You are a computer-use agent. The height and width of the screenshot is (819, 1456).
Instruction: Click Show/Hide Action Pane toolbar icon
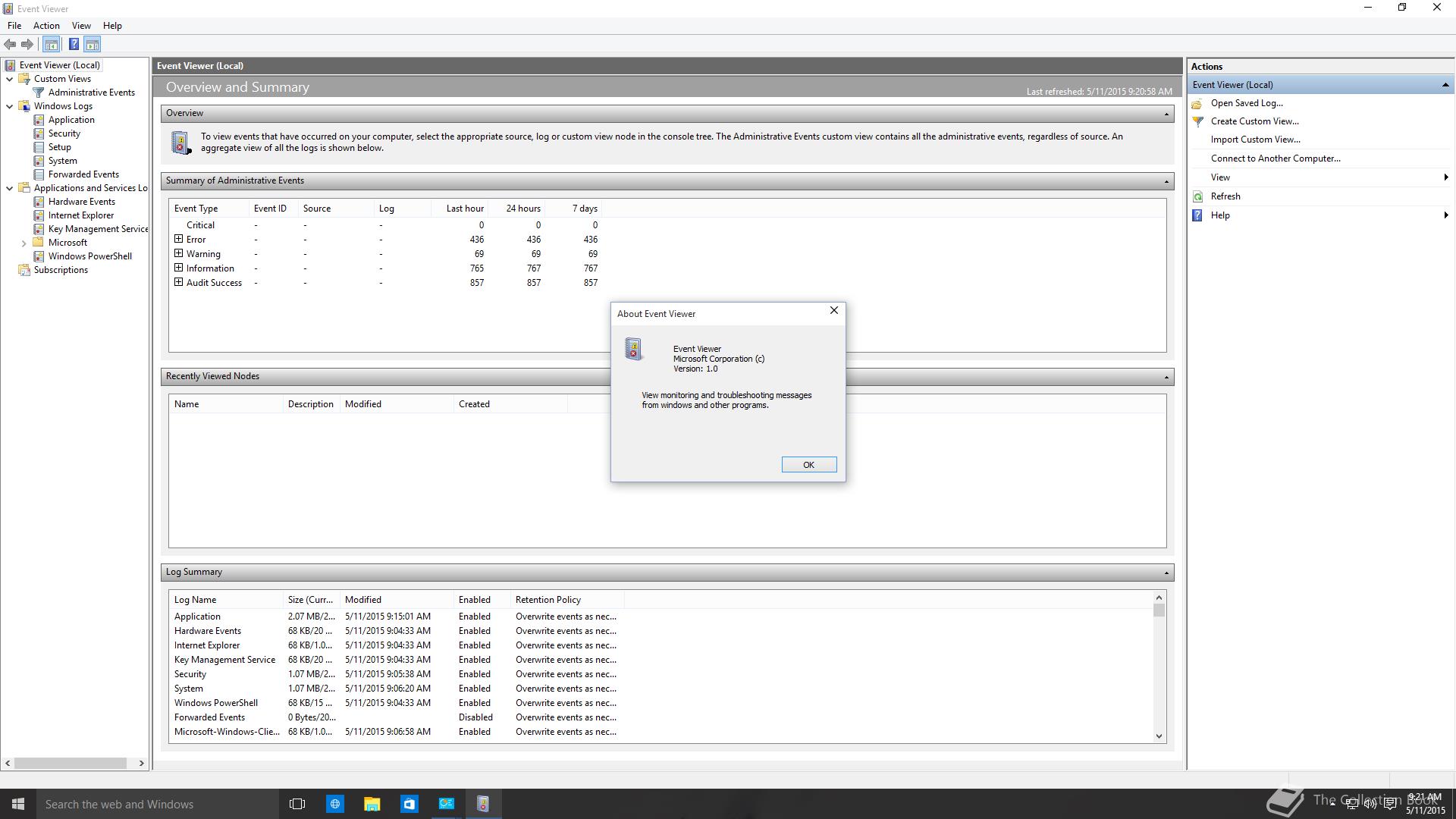[x=92, y=45]
